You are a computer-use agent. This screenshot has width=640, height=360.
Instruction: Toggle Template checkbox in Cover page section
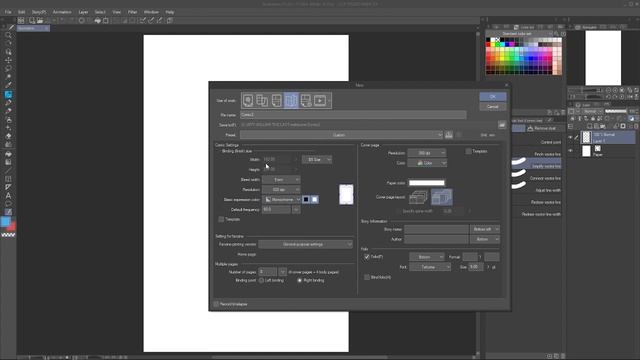click(468, 151)
